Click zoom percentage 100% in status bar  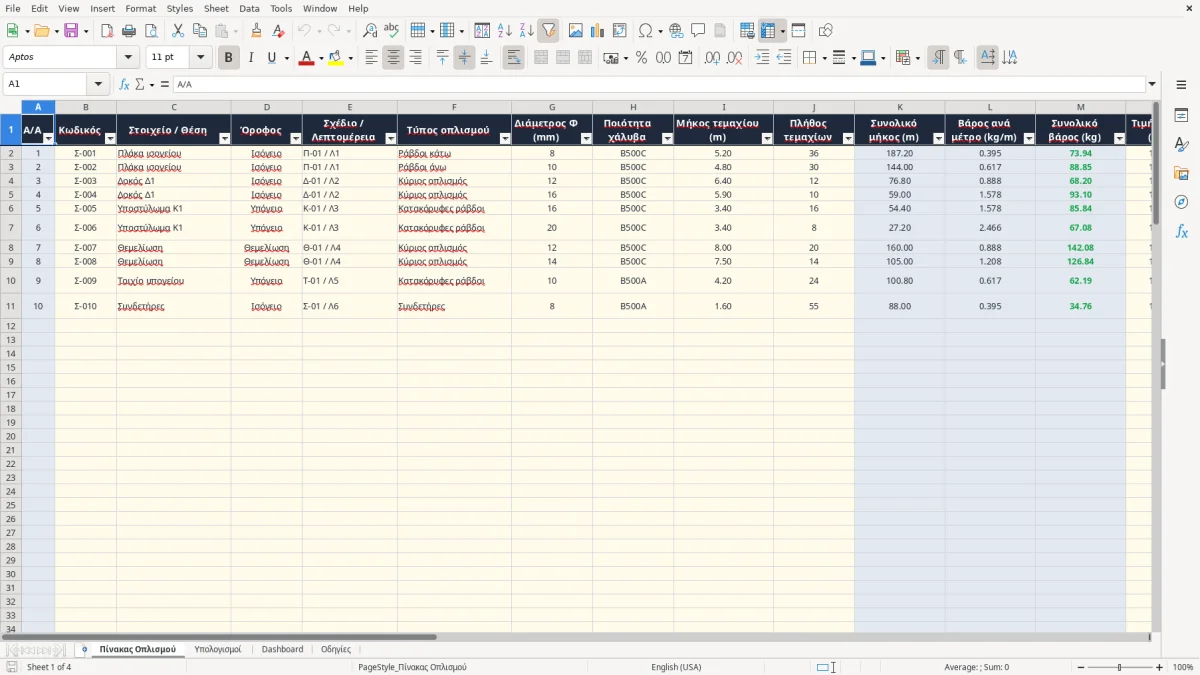point(1183,667)
